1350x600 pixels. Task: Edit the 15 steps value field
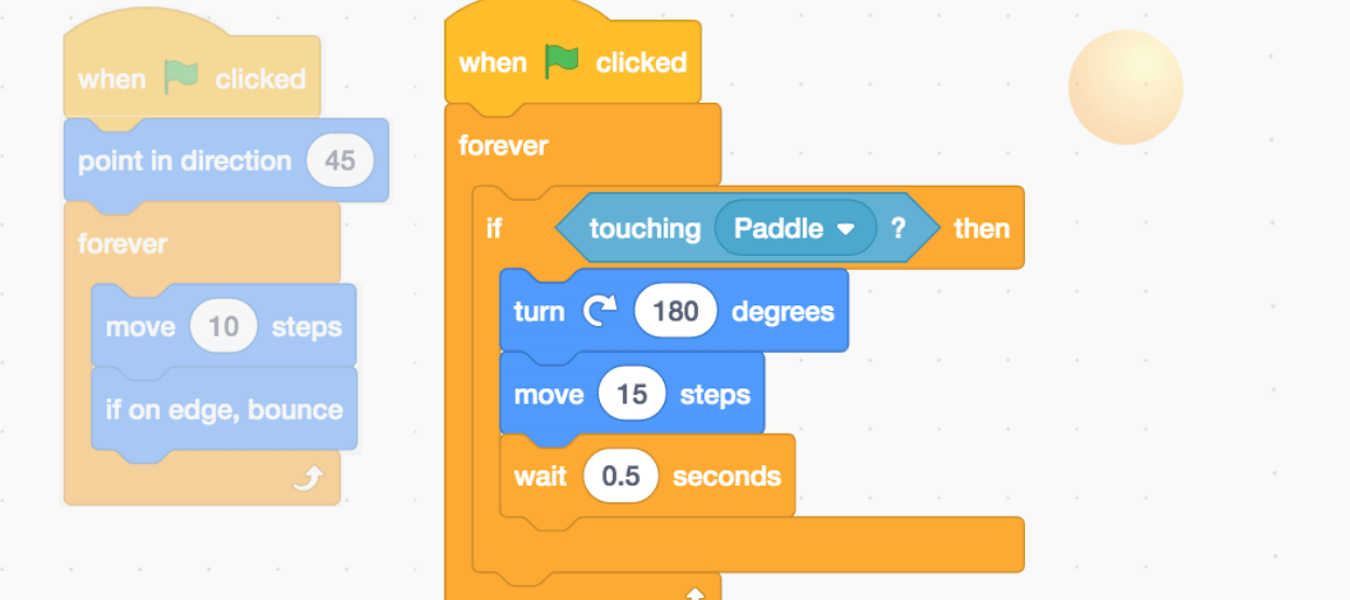tap(632, 395)
